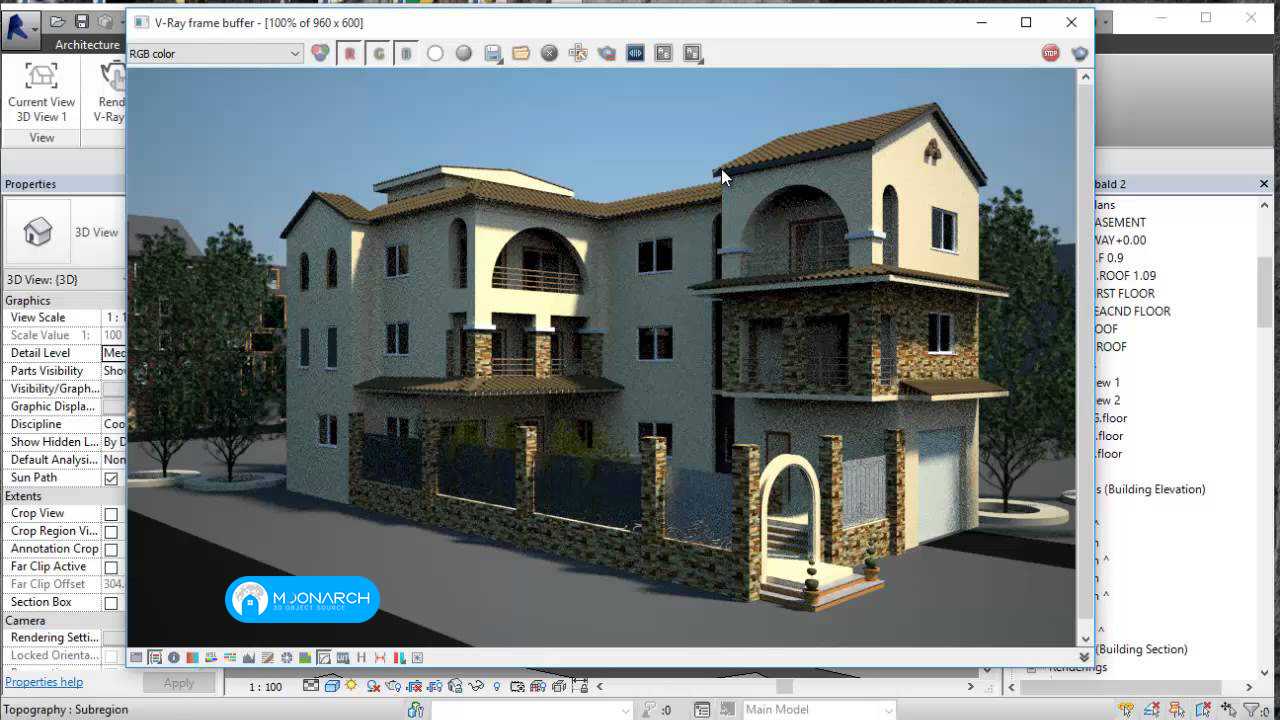Stop the V-Ray render

pos(1050,54)
